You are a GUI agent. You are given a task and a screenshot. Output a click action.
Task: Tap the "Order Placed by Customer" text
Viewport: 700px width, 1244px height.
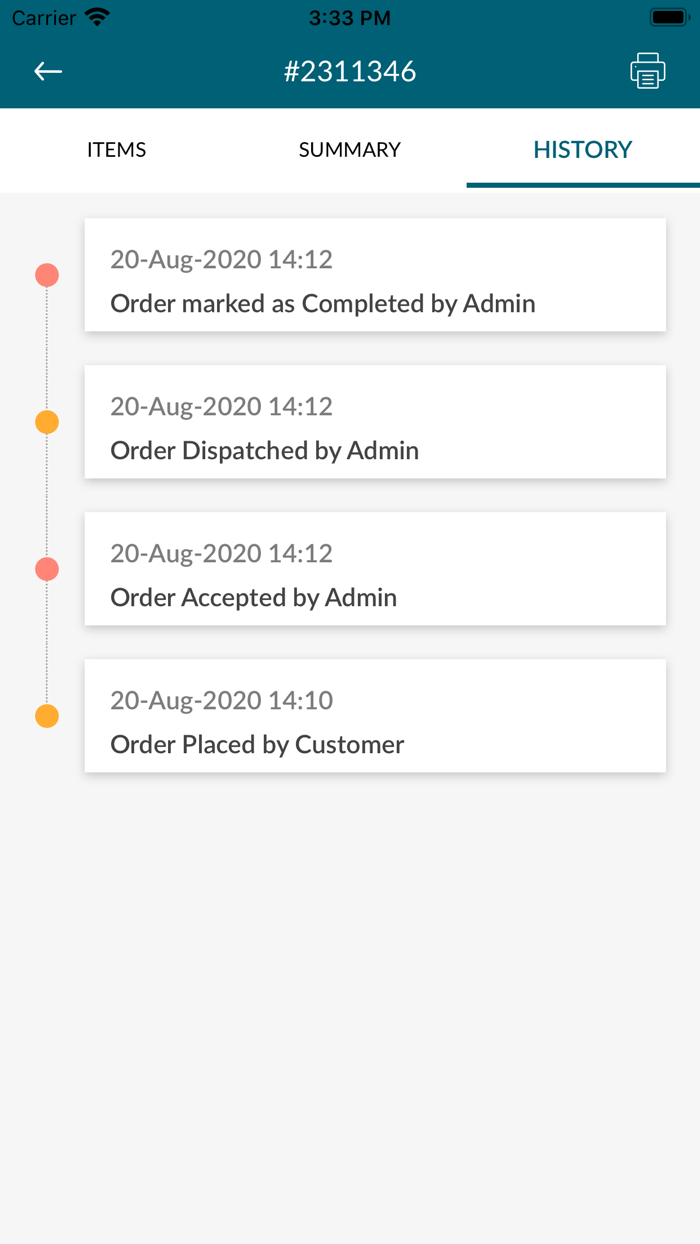pyautogui.click(x=257, y=744)
